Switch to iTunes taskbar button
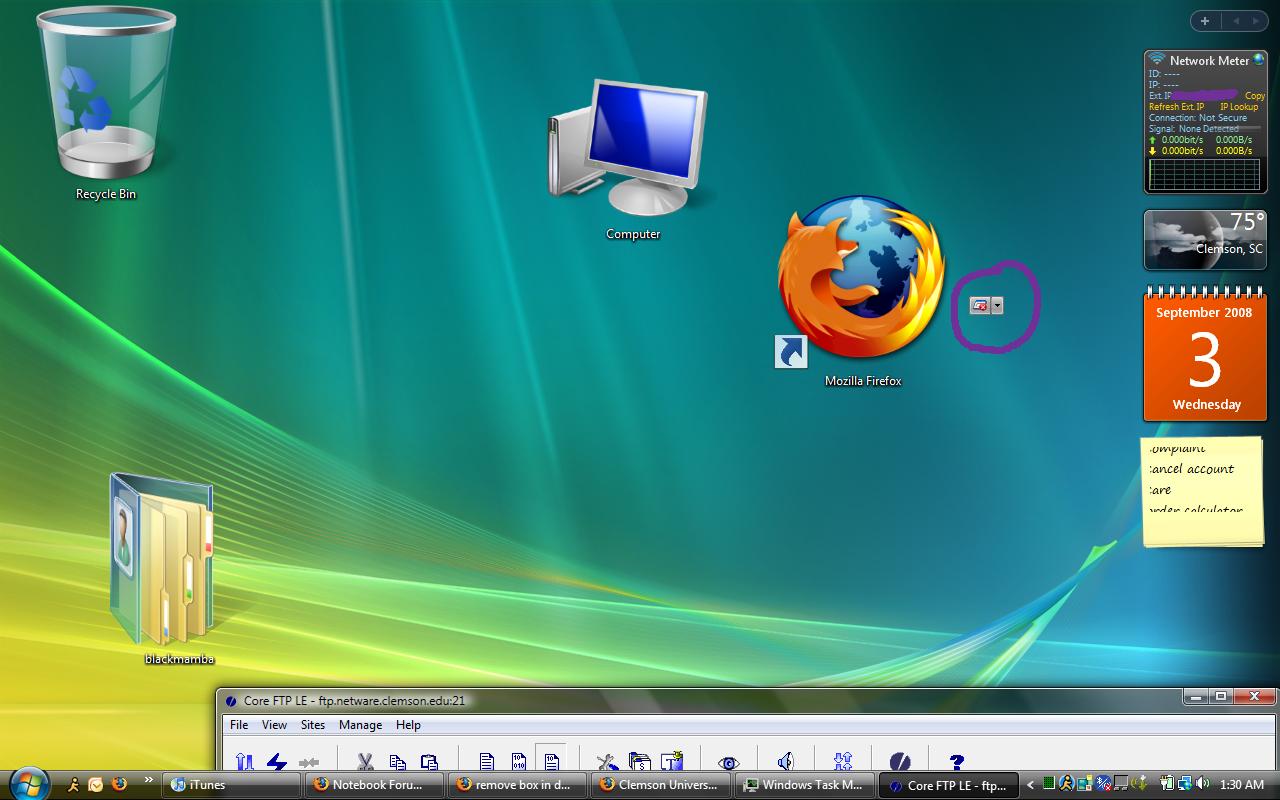This screenshot has height=800, width=1280. (x=232, y=785)
